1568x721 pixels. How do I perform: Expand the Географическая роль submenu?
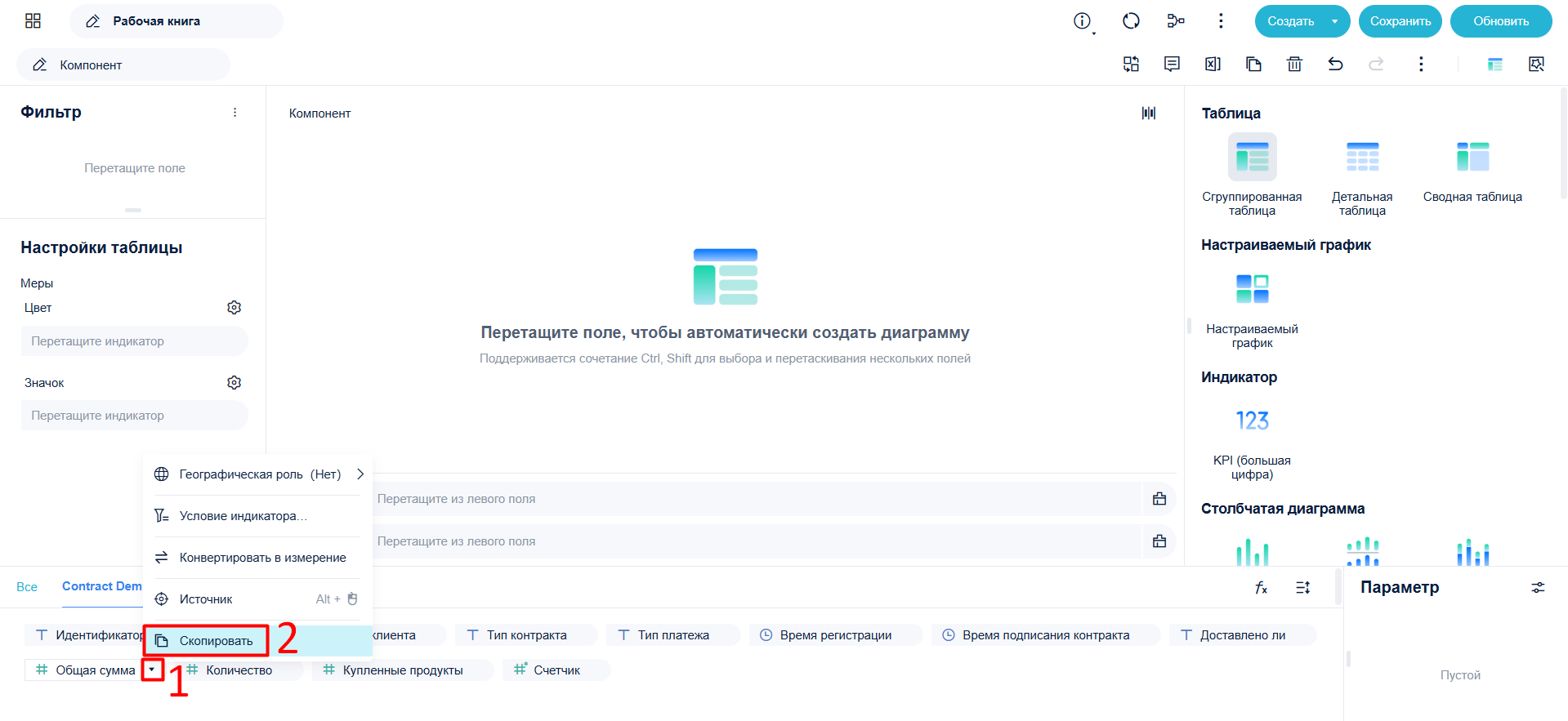[x=360, y=474]
